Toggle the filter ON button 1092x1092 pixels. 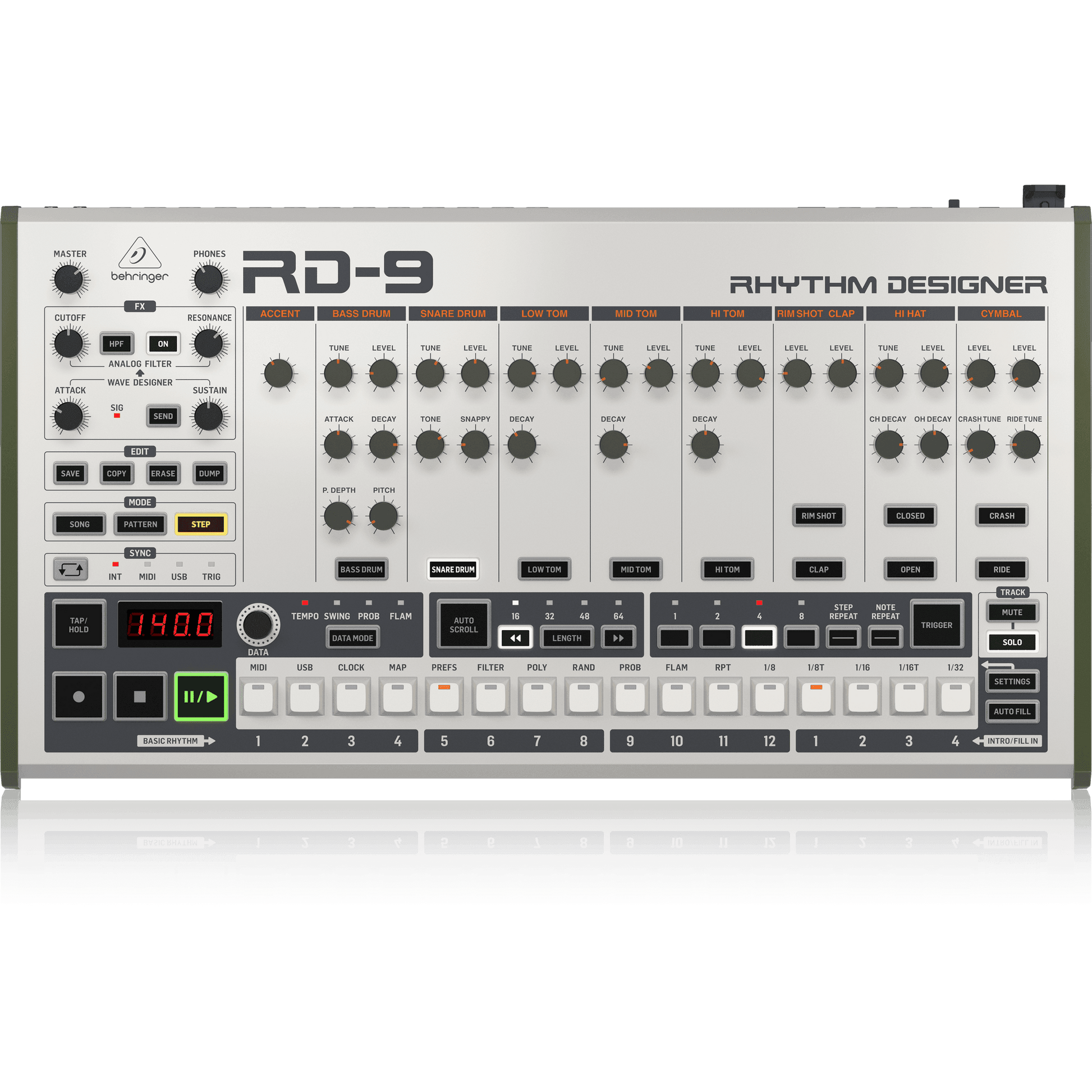[163, 342]
